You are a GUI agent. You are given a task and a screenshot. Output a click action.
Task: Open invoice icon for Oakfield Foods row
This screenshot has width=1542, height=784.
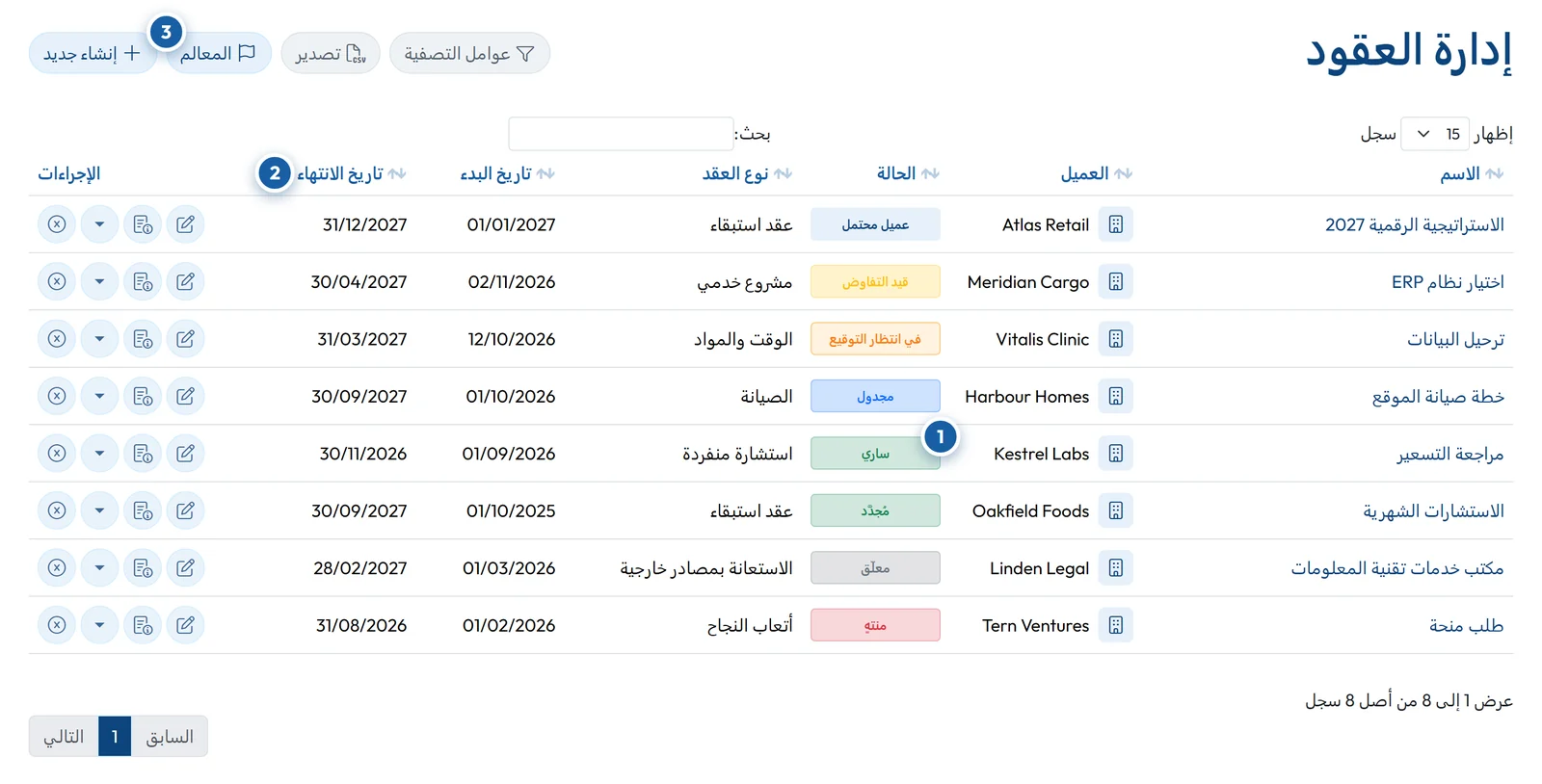pos(143,510)
